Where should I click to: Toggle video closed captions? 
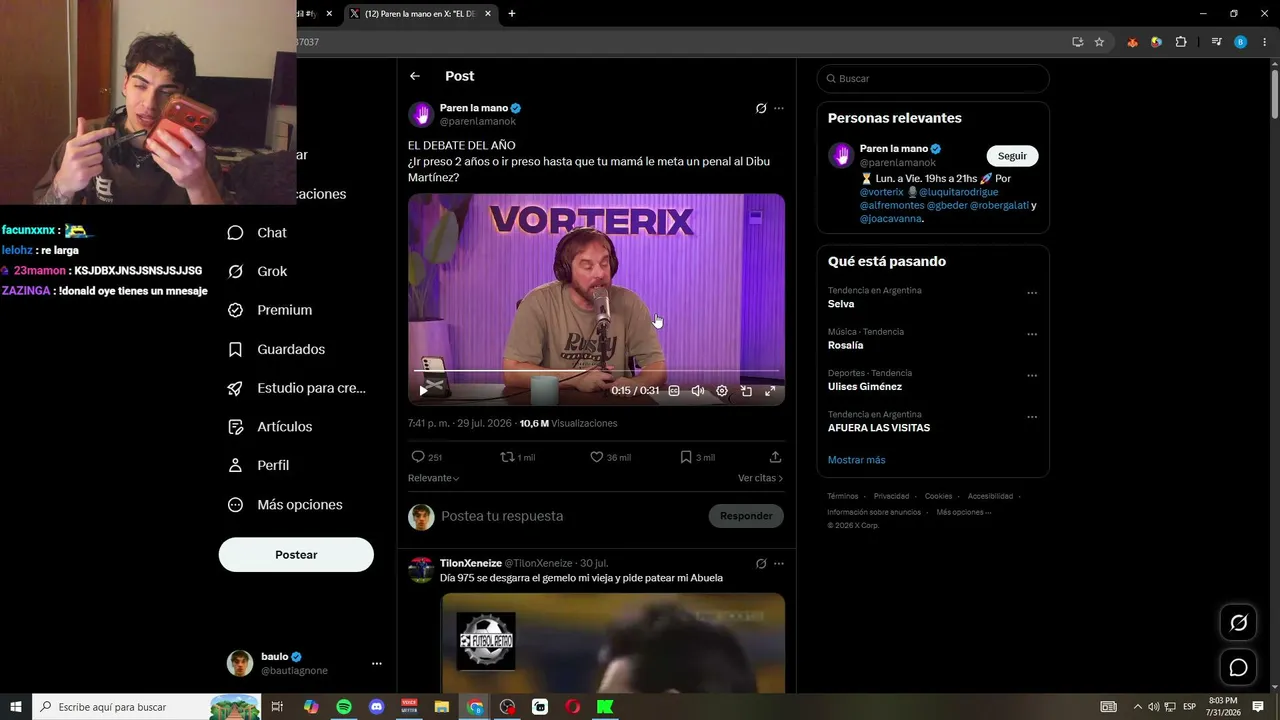click(x=674, y=391)
